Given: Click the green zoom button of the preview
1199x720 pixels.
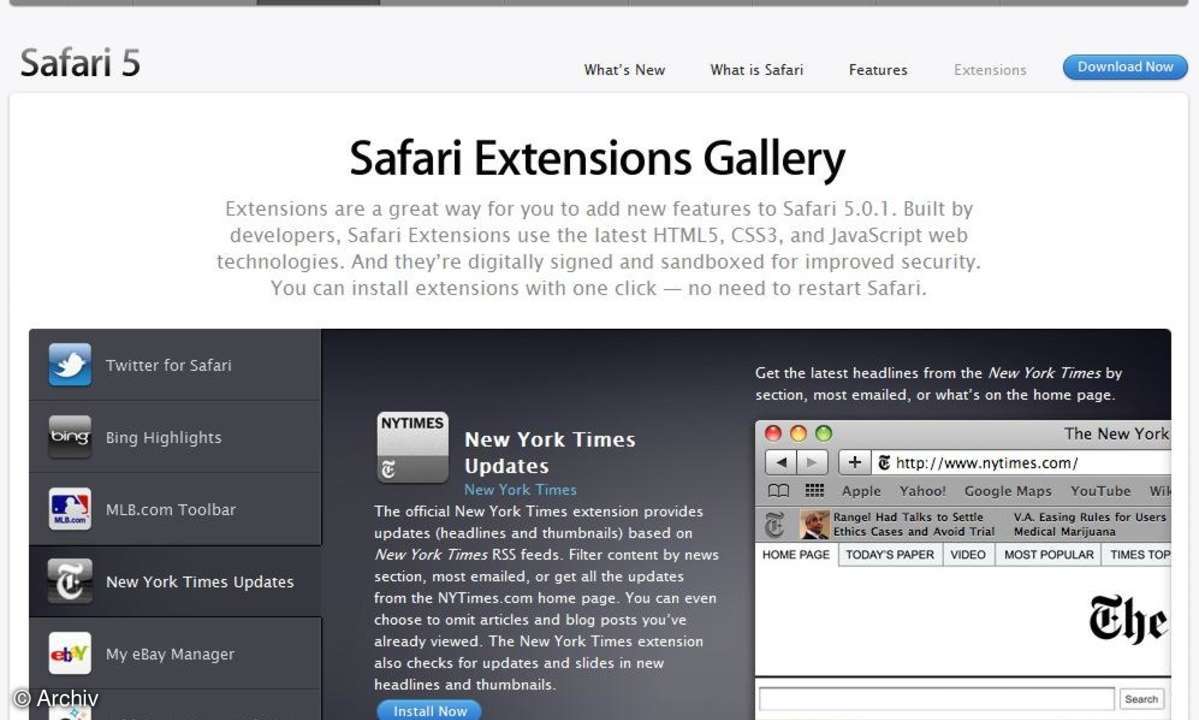Looking at the screenshot, I should 824,433.
